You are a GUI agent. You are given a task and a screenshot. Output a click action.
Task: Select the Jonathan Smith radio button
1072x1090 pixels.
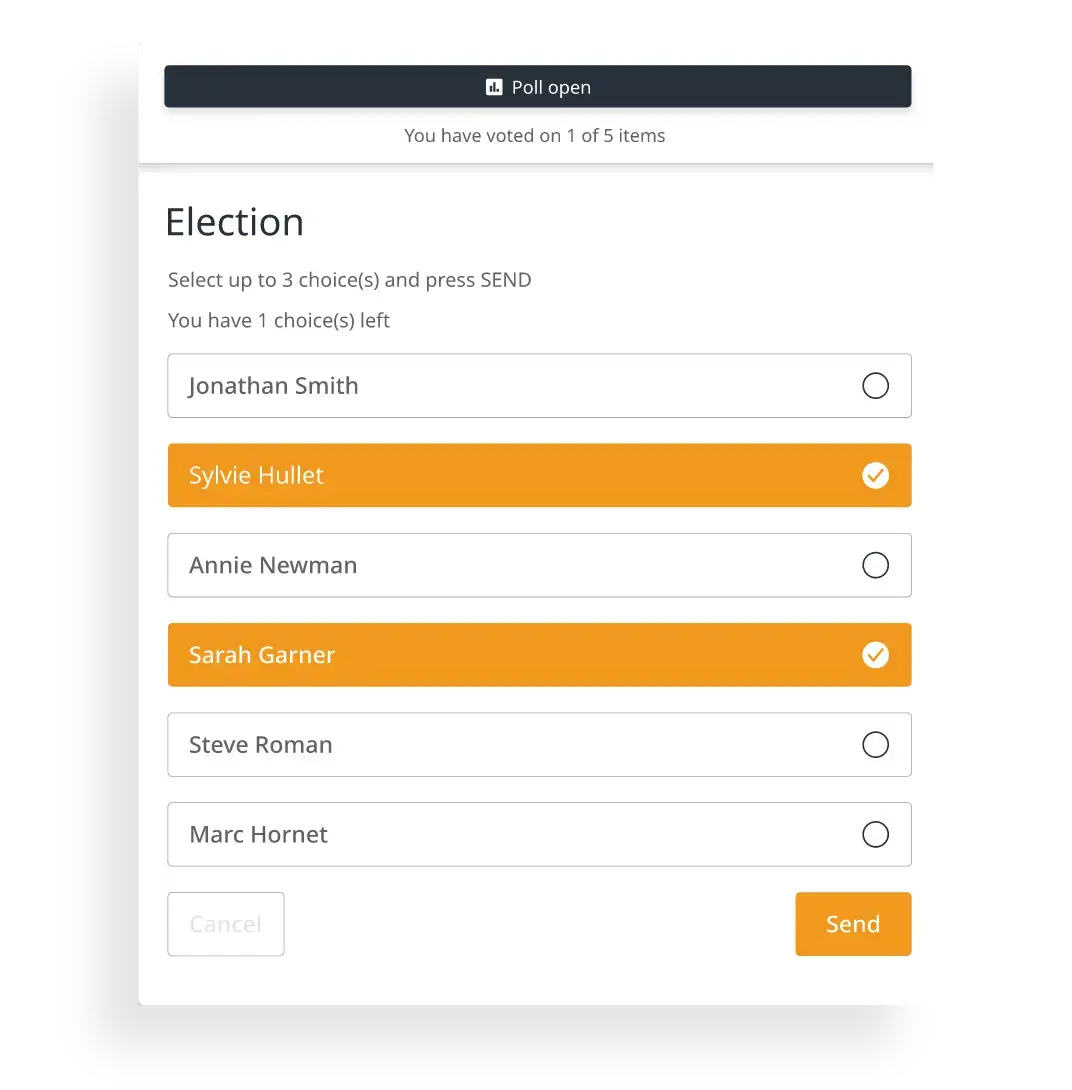pyautogui.click(x=875, y=385)
